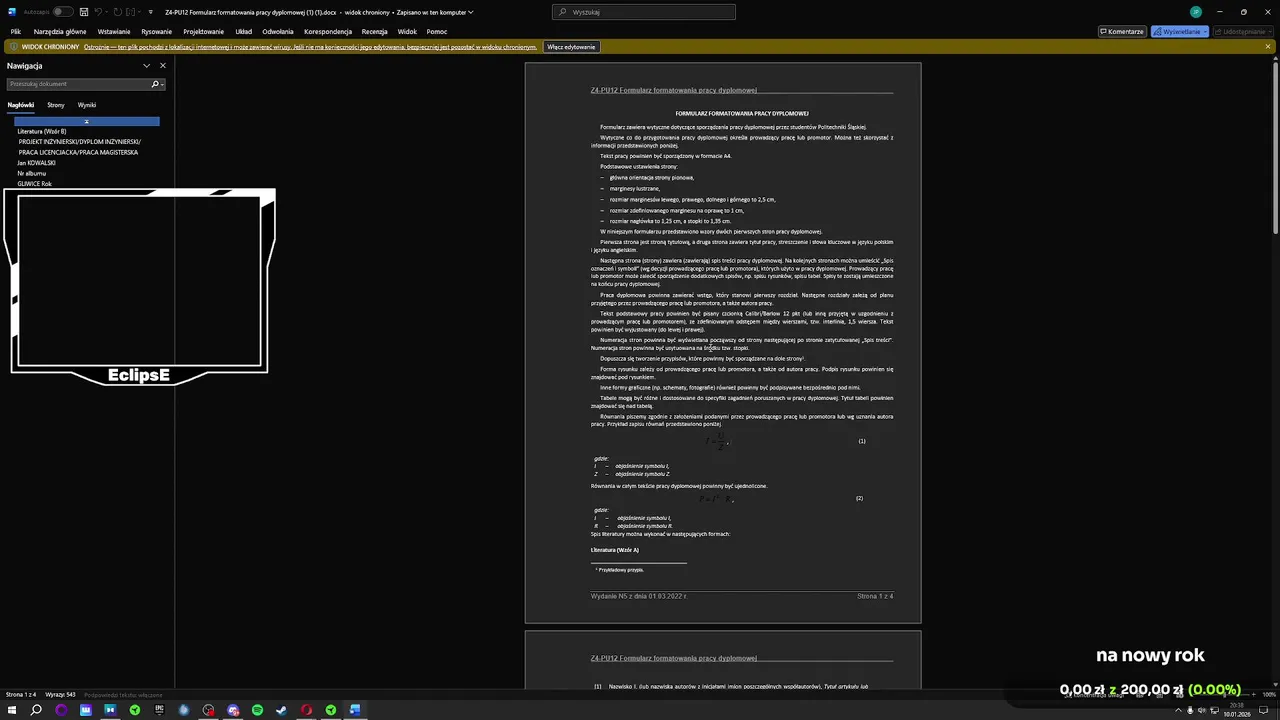Go to heading PRACA LICENCJACKA/PRACA MAGISTERSKA
The height and width of the screenshot is (720, 1280).
click(x=78, y=152)
